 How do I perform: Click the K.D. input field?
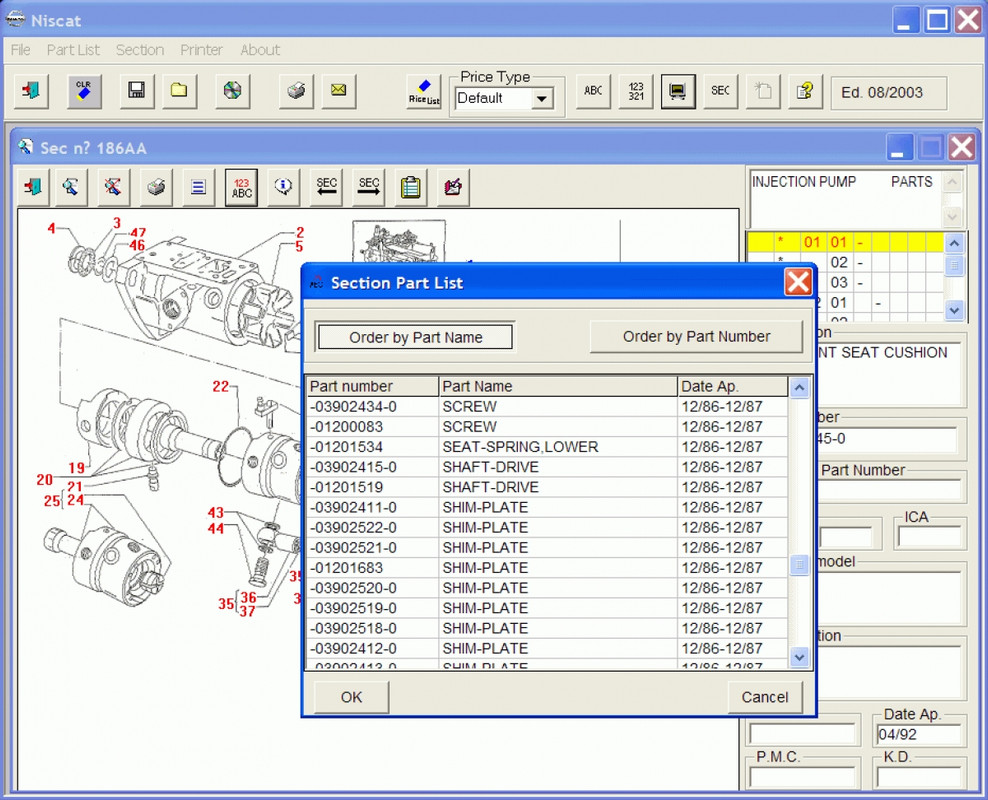[x=919, y=777]
